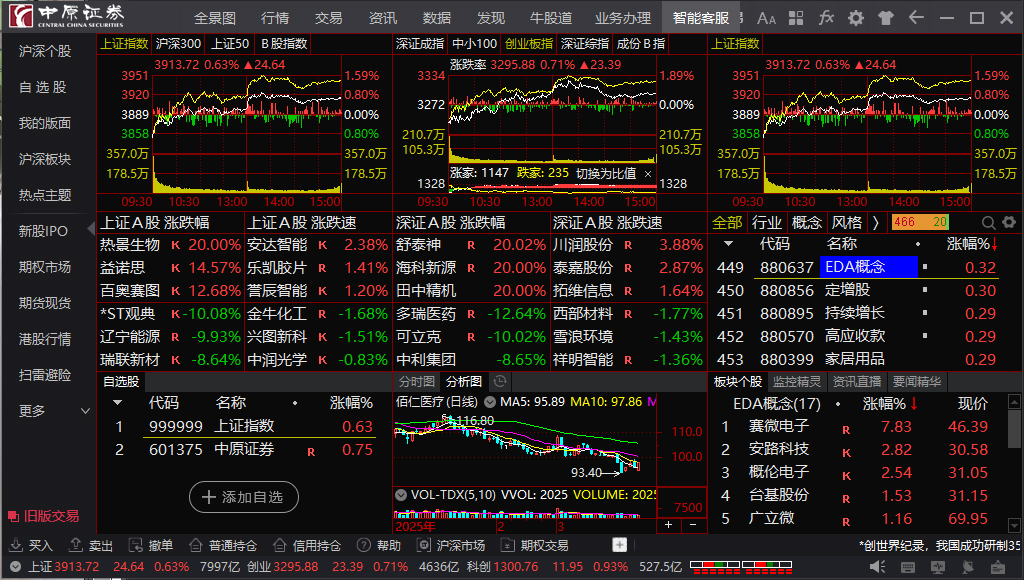Screen dimensions: 1024x580
Task: Open 帮助 help
Action: 379,545
